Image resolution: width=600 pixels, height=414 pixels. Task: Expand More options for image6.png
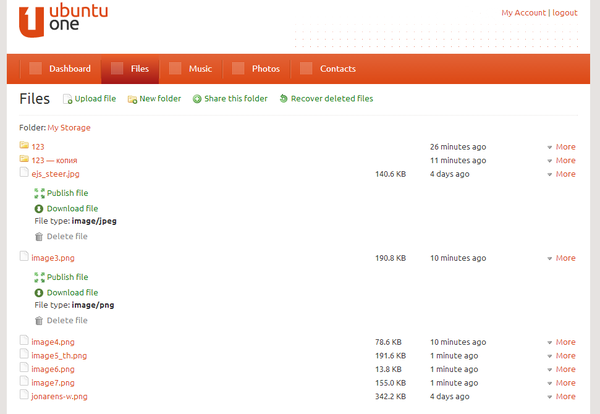coord(561,369)
